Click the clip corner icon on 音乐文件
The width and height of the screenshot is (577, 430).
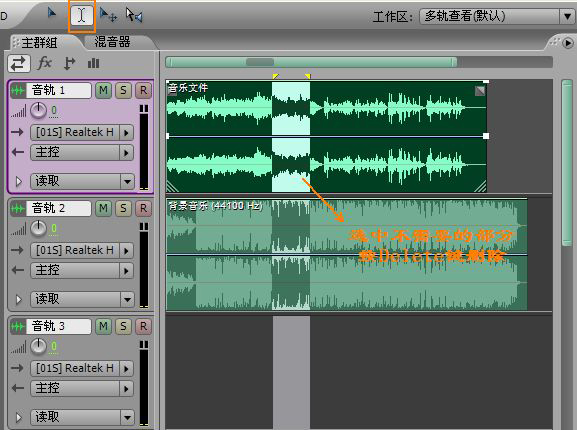tap(480, 90)
